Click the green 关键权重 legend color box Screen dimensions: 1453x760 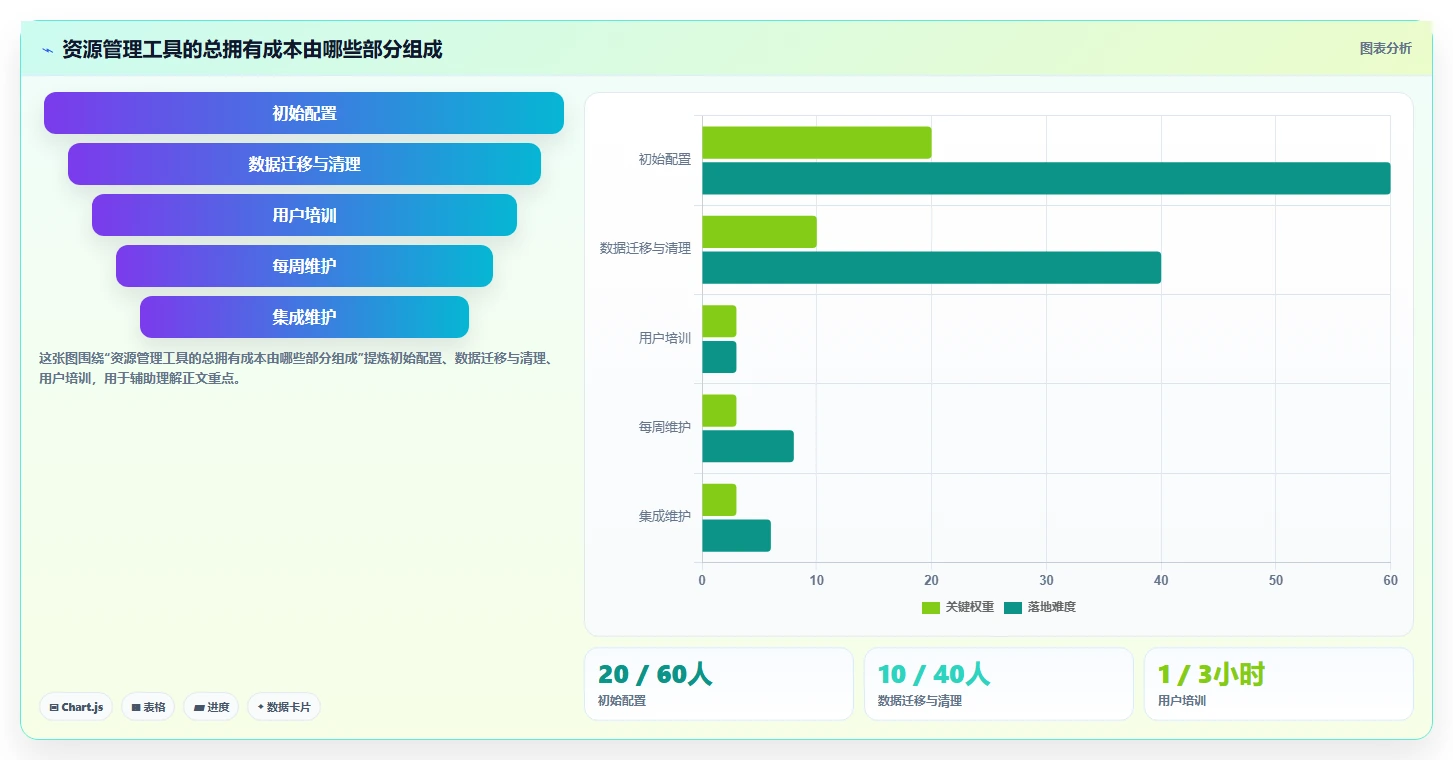click(x=931, y=607)
